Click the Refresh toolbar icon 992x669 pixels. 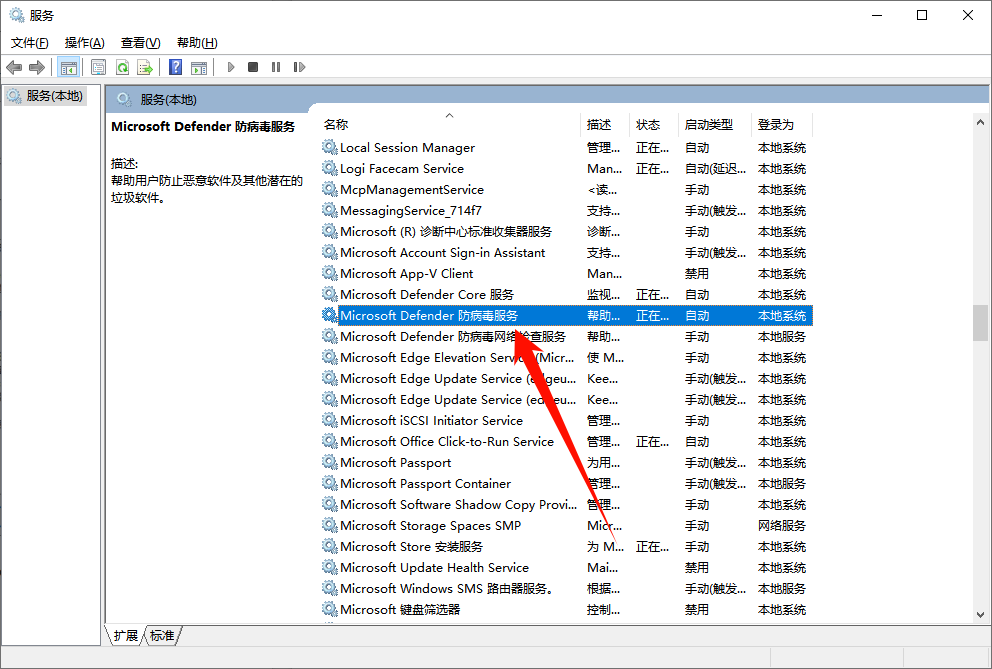pos(122,67)
